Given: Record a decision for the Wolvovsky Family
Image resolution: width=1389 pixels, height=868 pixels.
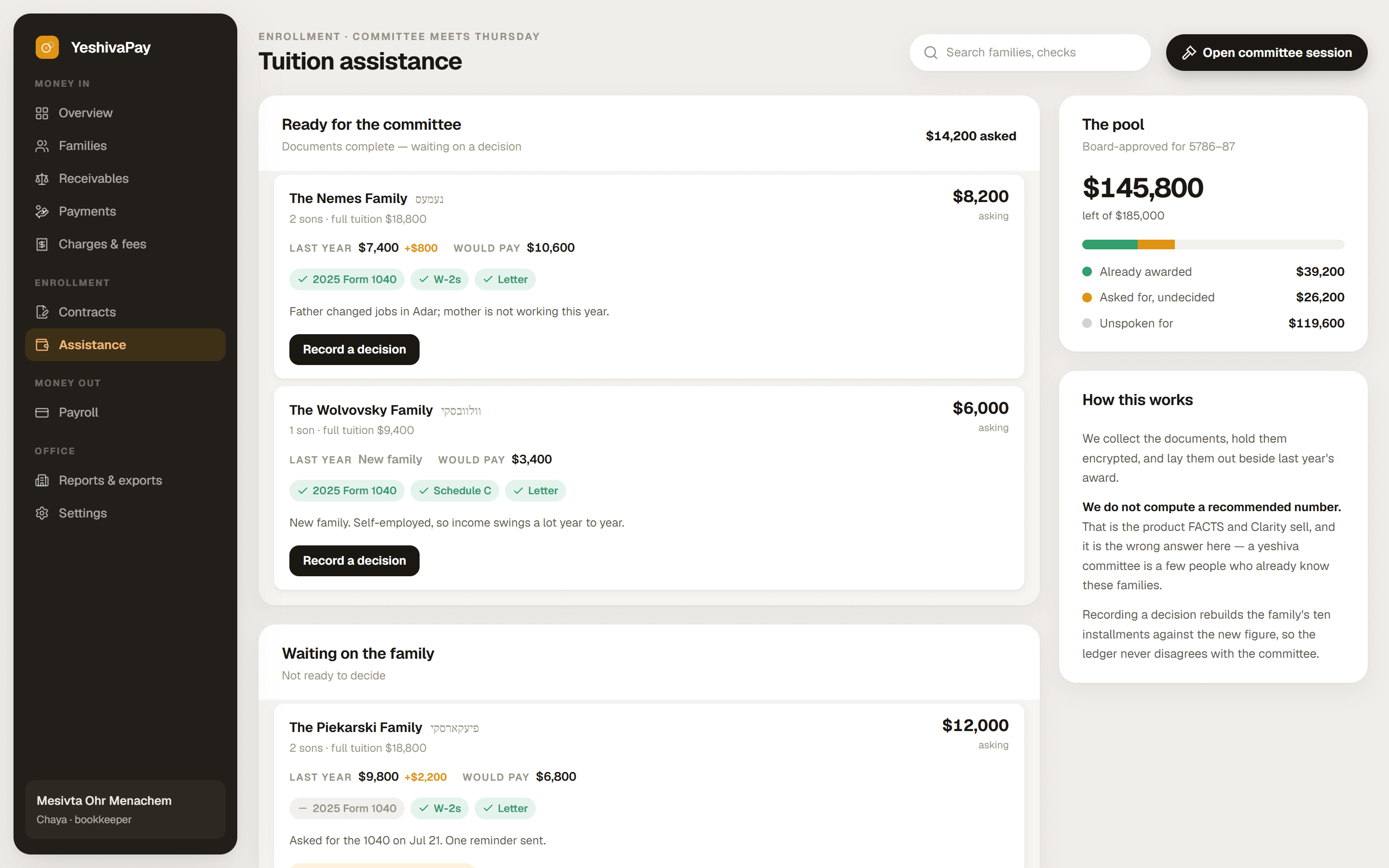Looking at the screenshot, I should tap(354, 560).
